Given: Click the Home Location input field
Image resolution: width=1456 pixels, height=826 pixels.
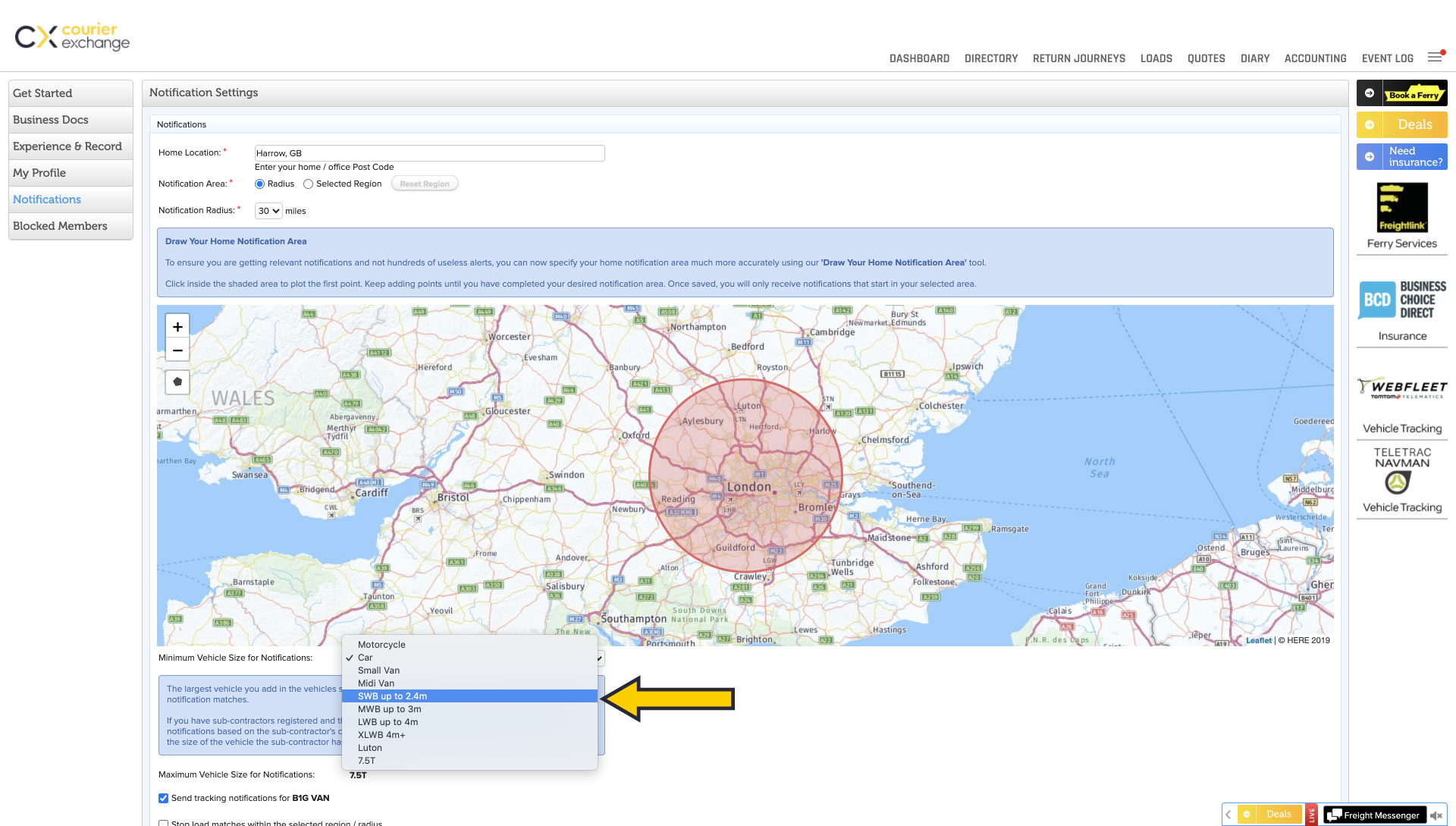Looking at the screenshot, I should pos(429,153).
